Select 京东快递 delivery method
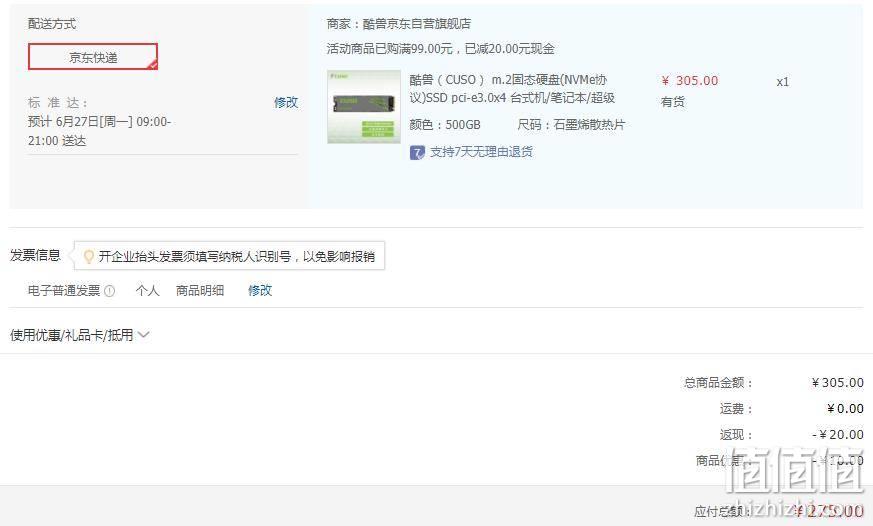The image size is (873, 526). pos(93,57)
